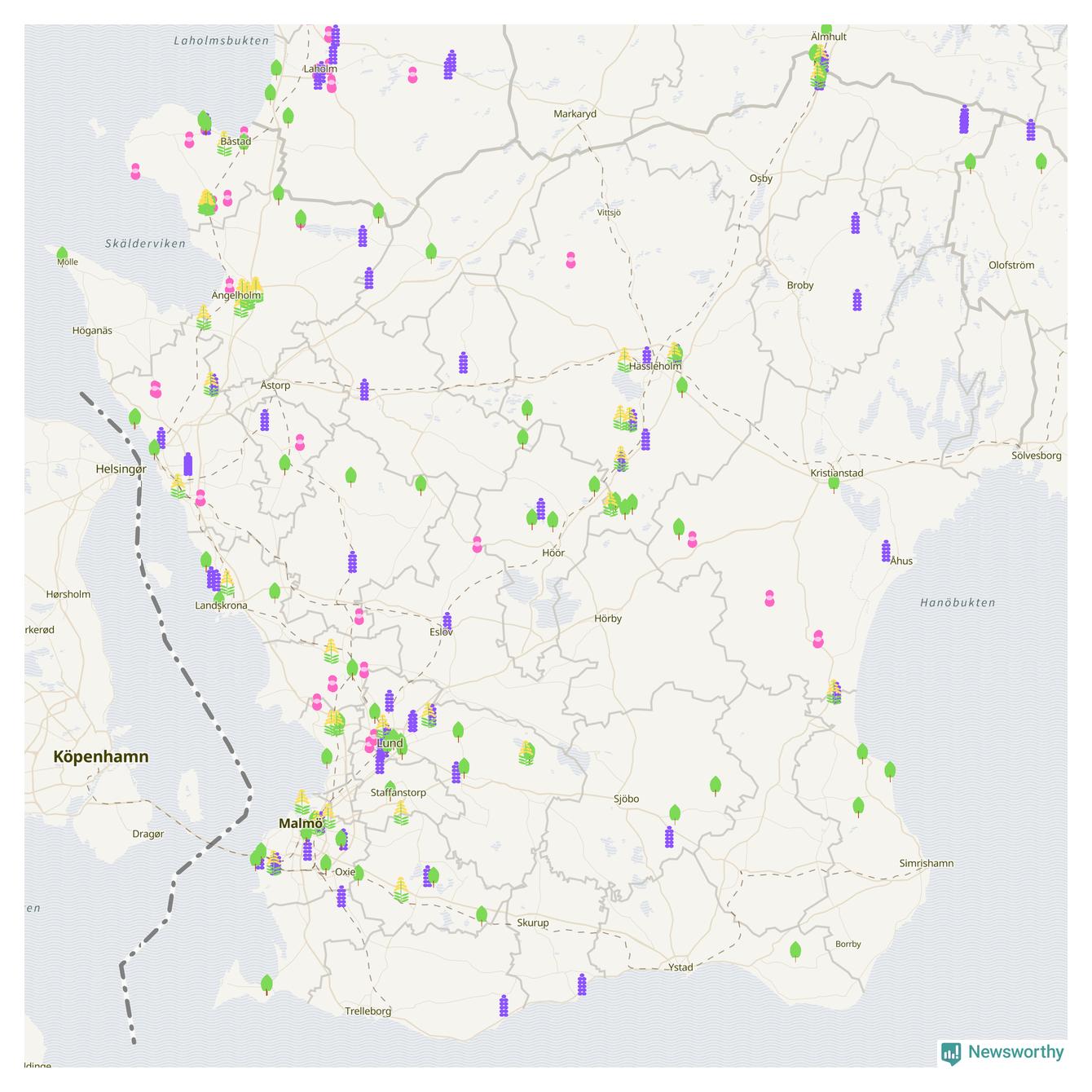Select the green tree marker above Älmhult
1092x1092 pixels.
coord(826,29)
